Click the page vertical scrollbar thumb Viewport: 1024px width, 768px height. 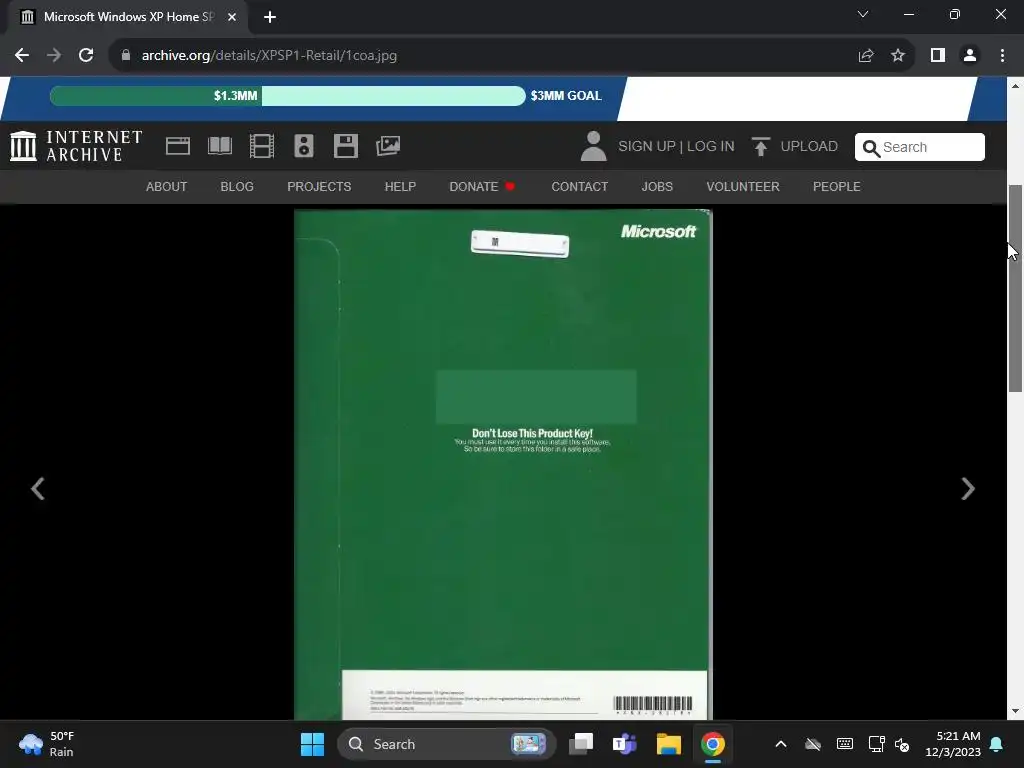coord(1015,288)
